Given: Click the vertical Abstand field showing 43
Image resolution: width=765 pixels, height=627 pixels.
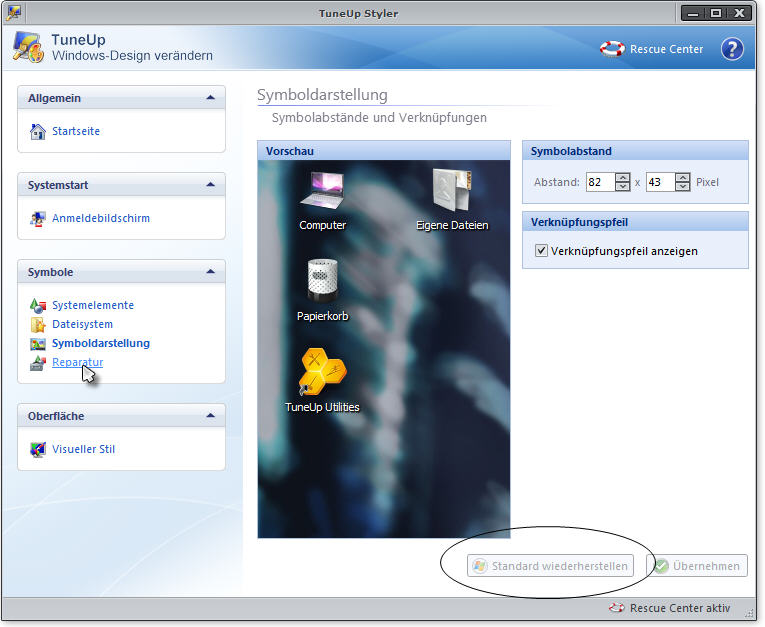Looking at the screenshot, I should [x=661, y=182].
